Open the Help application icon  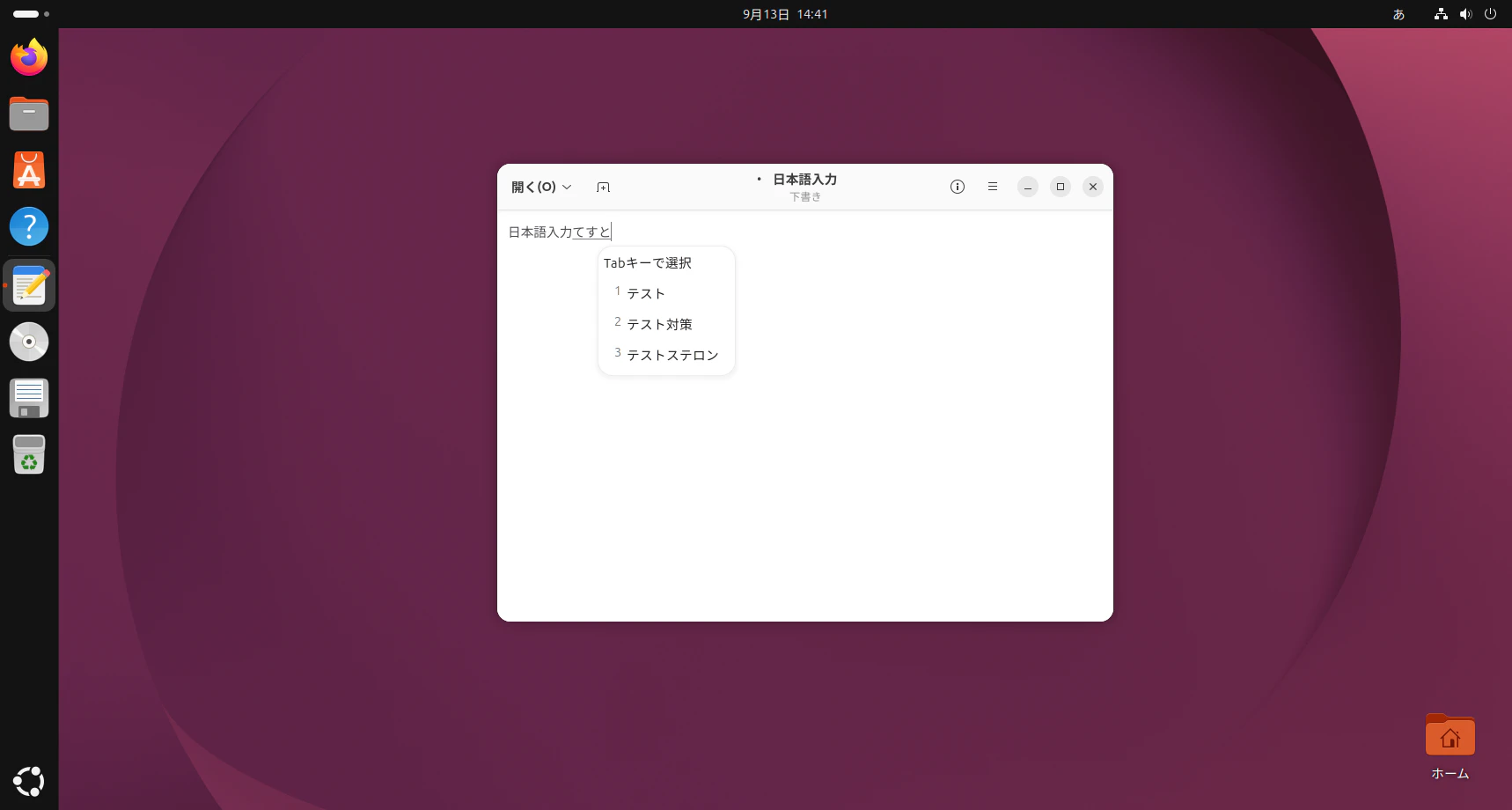(x=29, y=226)
